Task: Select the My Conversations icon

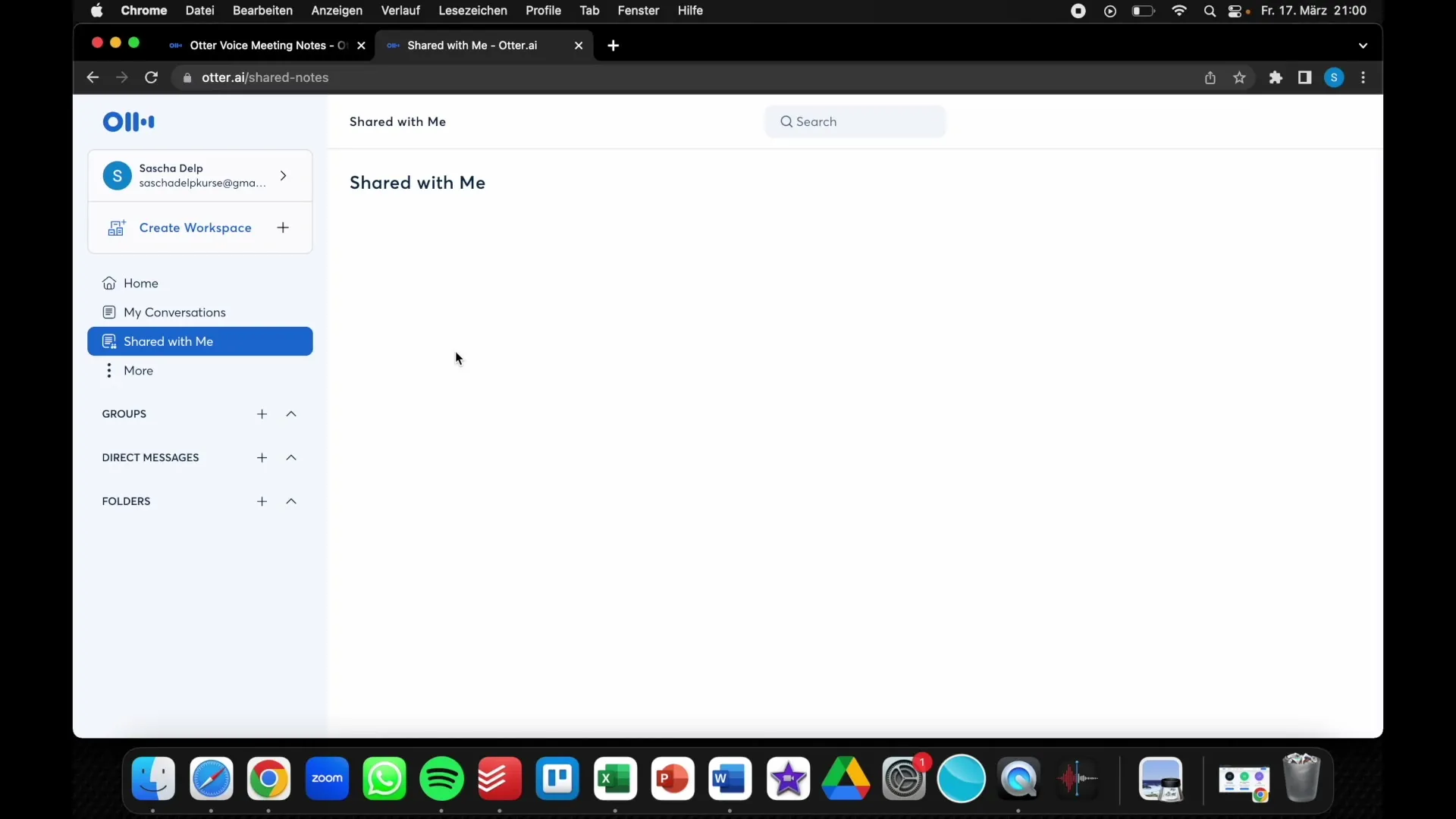Action: (108, 311)
